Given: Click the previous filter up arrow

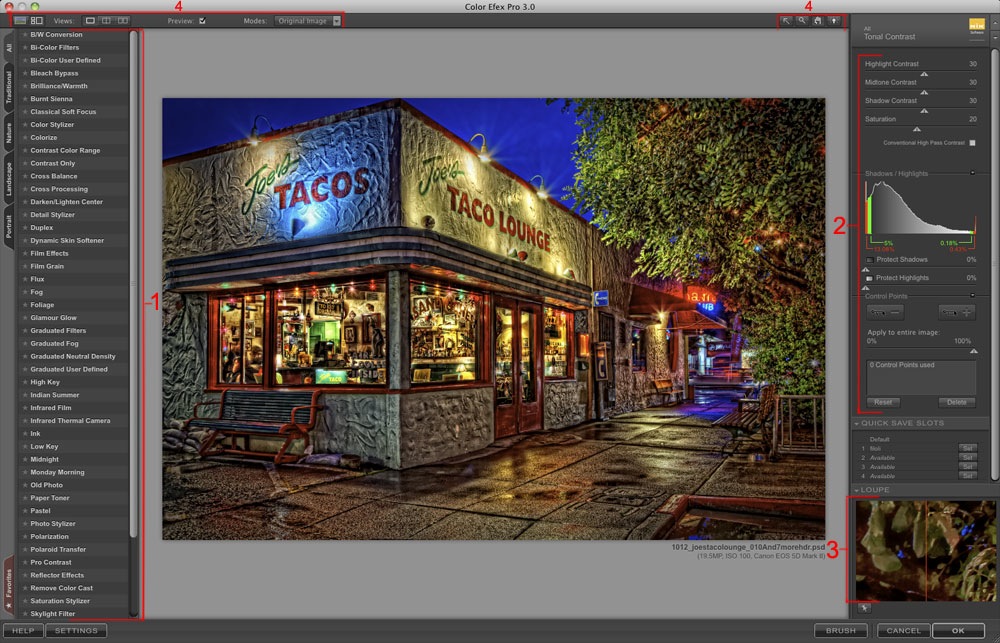Looking at the screenshot, I should coord(995,22).
